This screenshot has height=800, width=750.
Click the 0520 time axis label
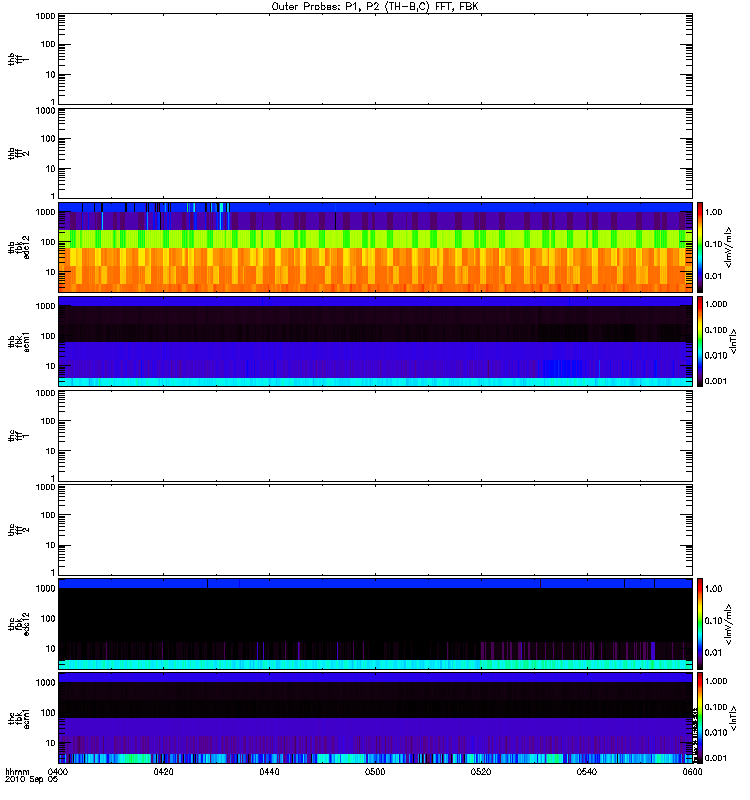[x=481, y=771]
